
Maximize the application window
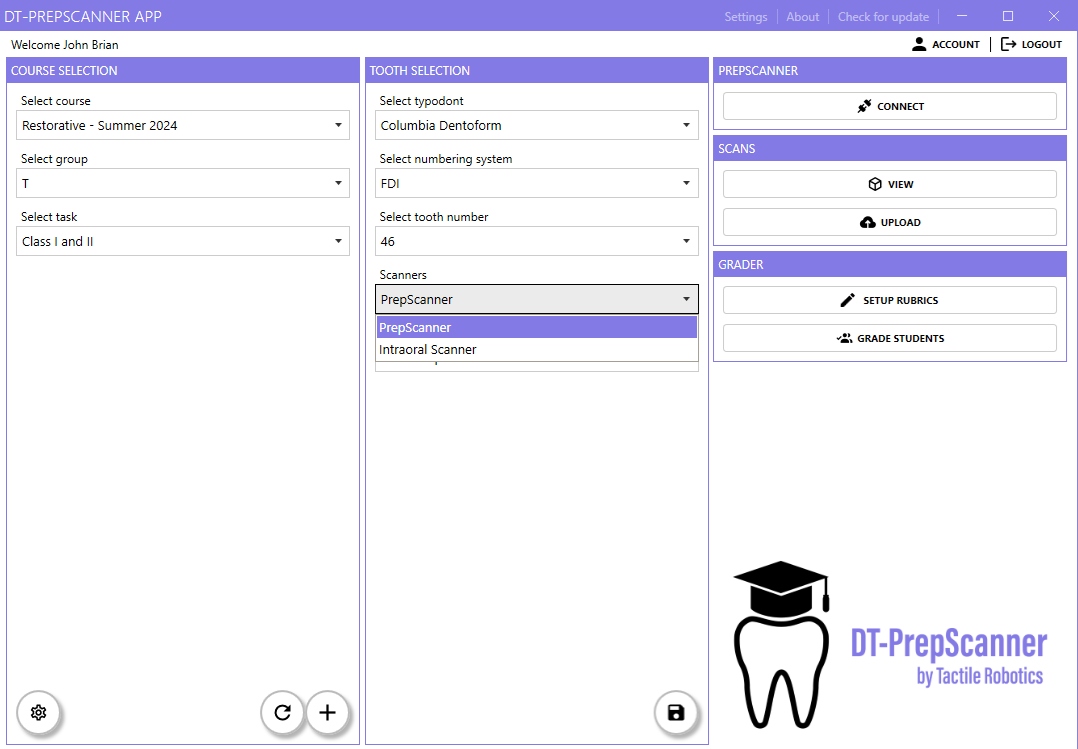(1008, 16)
